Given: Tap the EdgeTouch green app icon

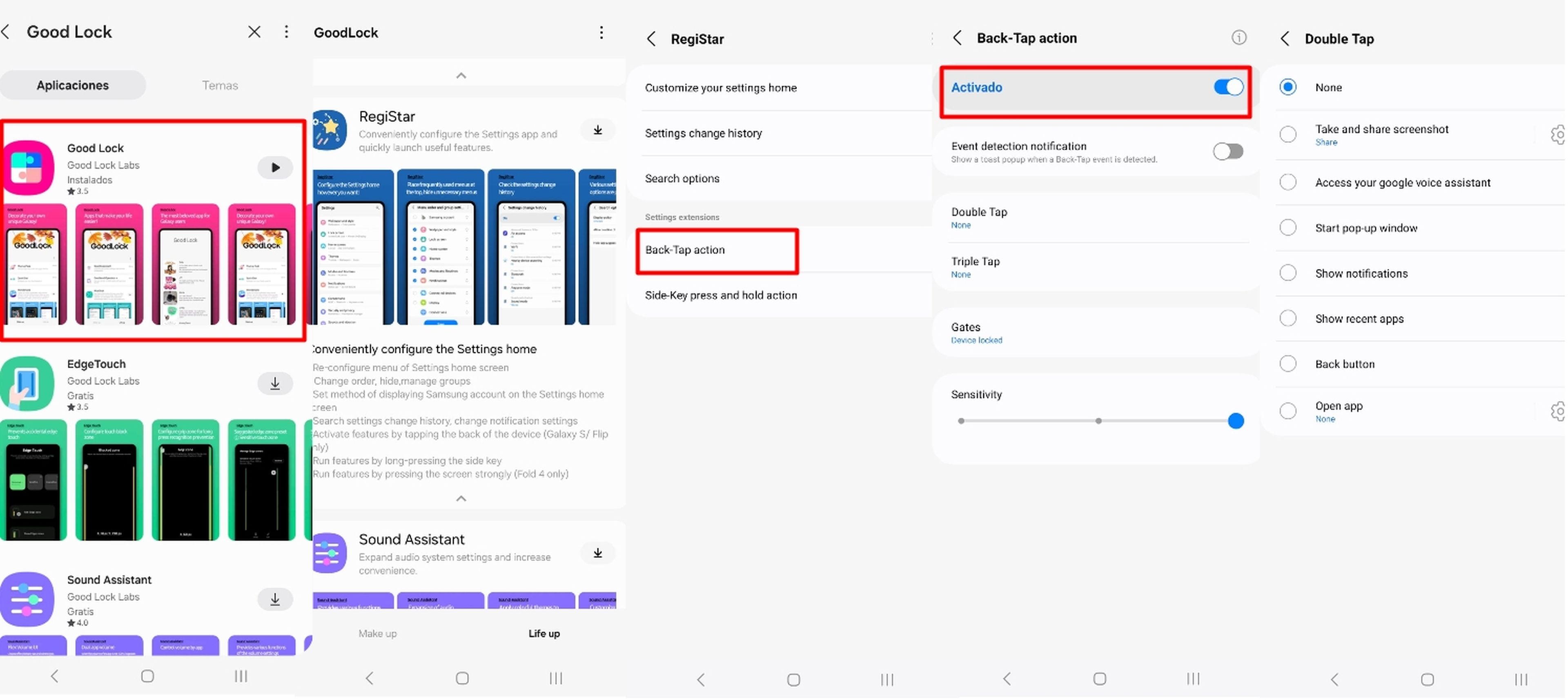Looking at the screenshot, I should pos(27,384).
